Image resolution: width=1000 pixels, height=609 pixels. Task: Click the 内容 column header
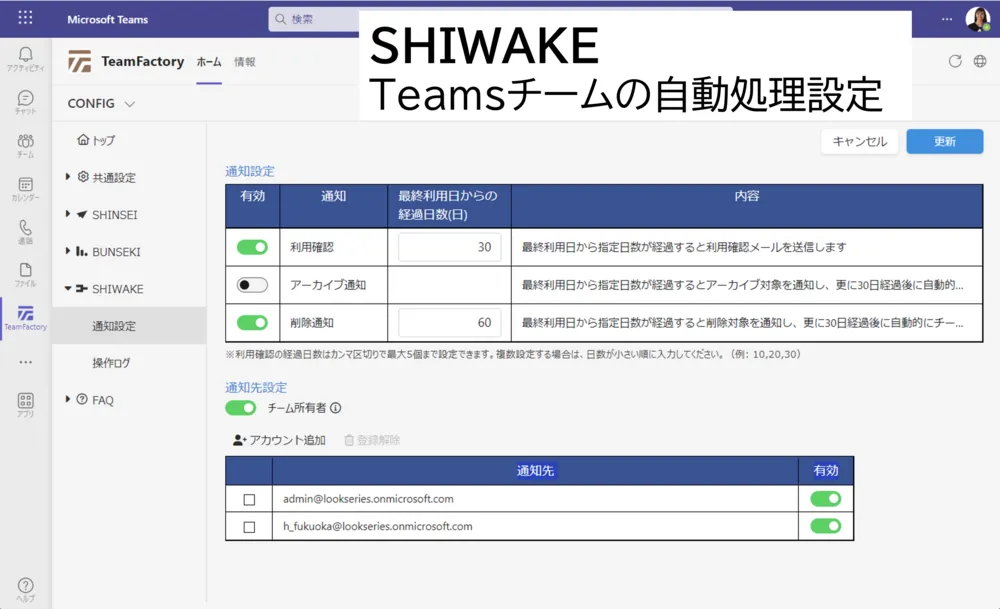coord(747,205)
